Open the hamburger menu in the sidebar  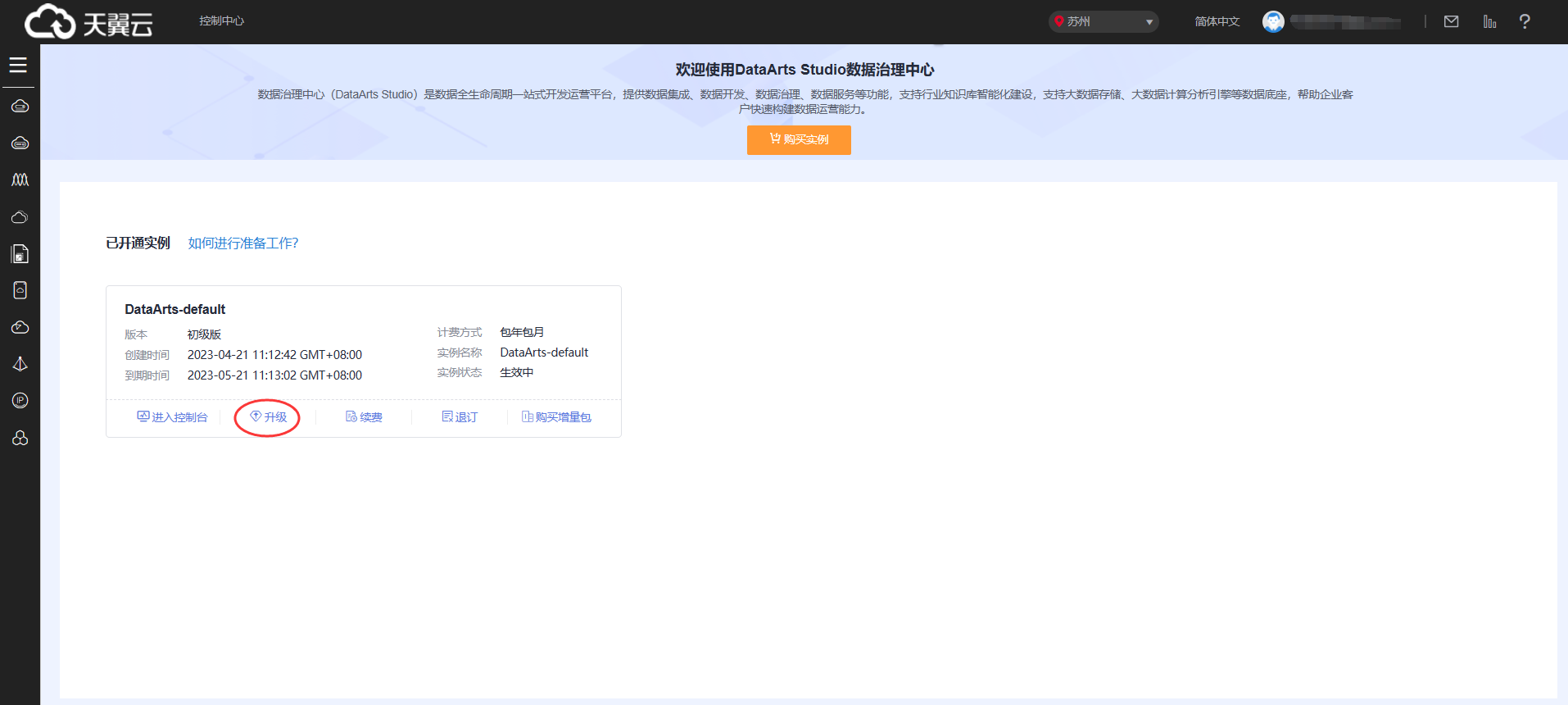18,65
